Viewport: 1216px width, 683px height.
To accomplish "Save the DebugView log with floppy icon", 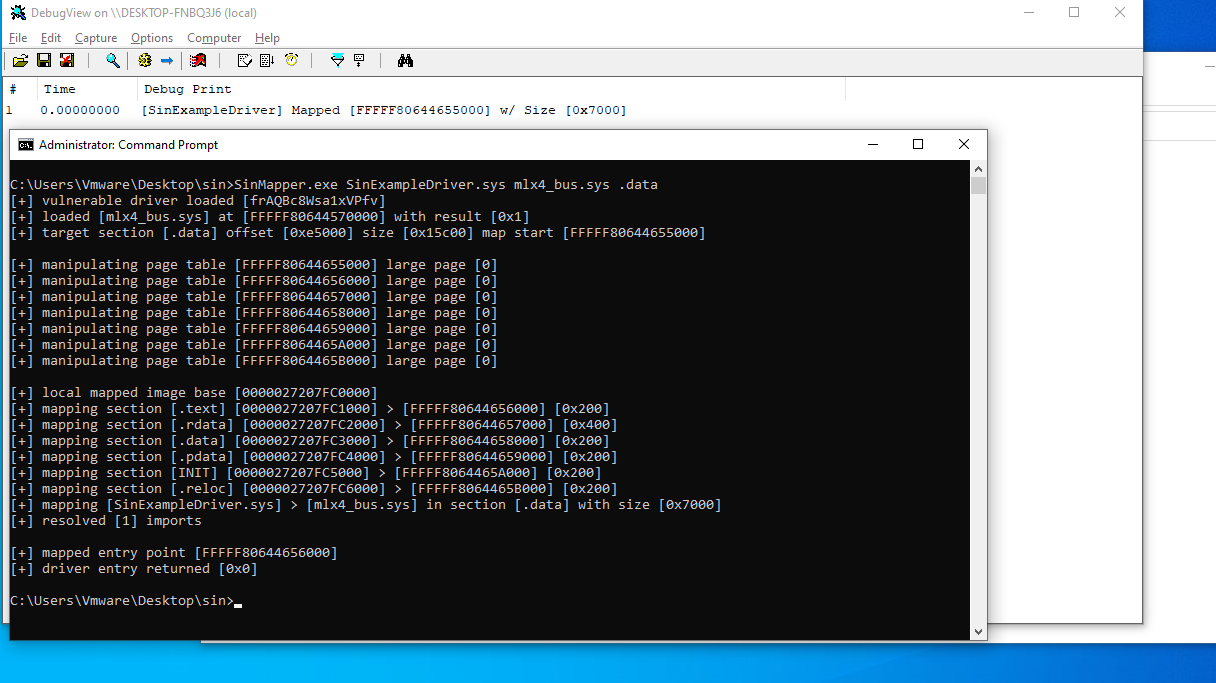I will pos(44,61).
